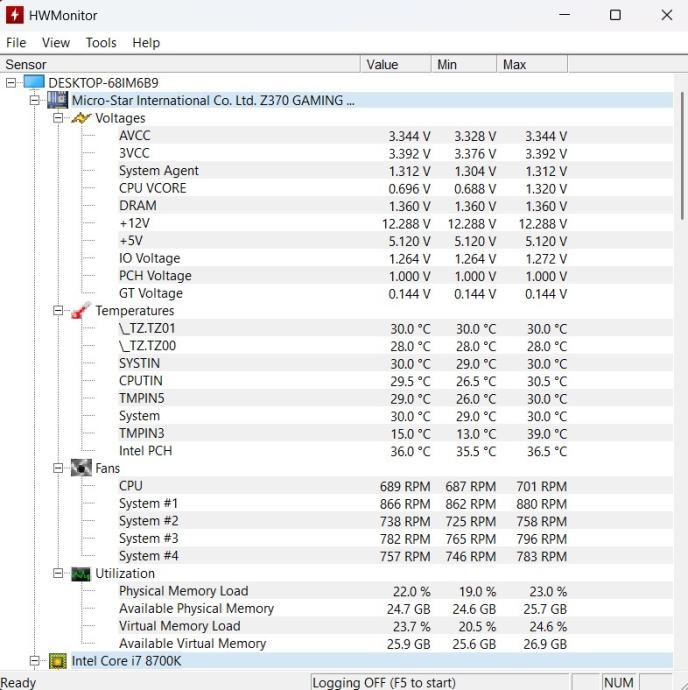Collapse the Fans group

click(58, 468)
